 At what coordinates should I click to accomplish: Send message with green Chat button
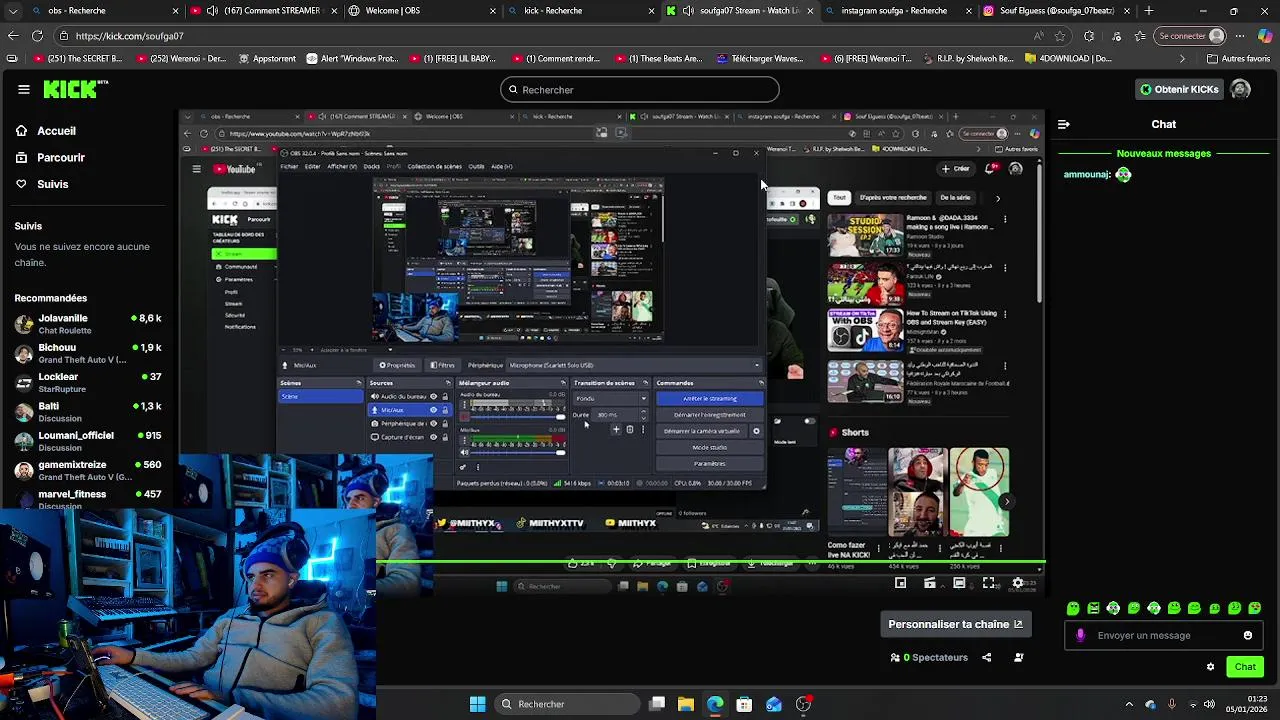pyautogui.click(x=1245, y=666)
